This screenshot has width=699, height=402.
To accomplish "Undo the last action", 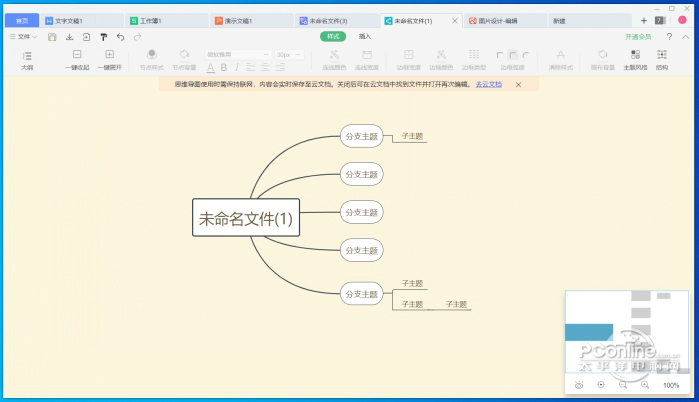I will 120,37.
